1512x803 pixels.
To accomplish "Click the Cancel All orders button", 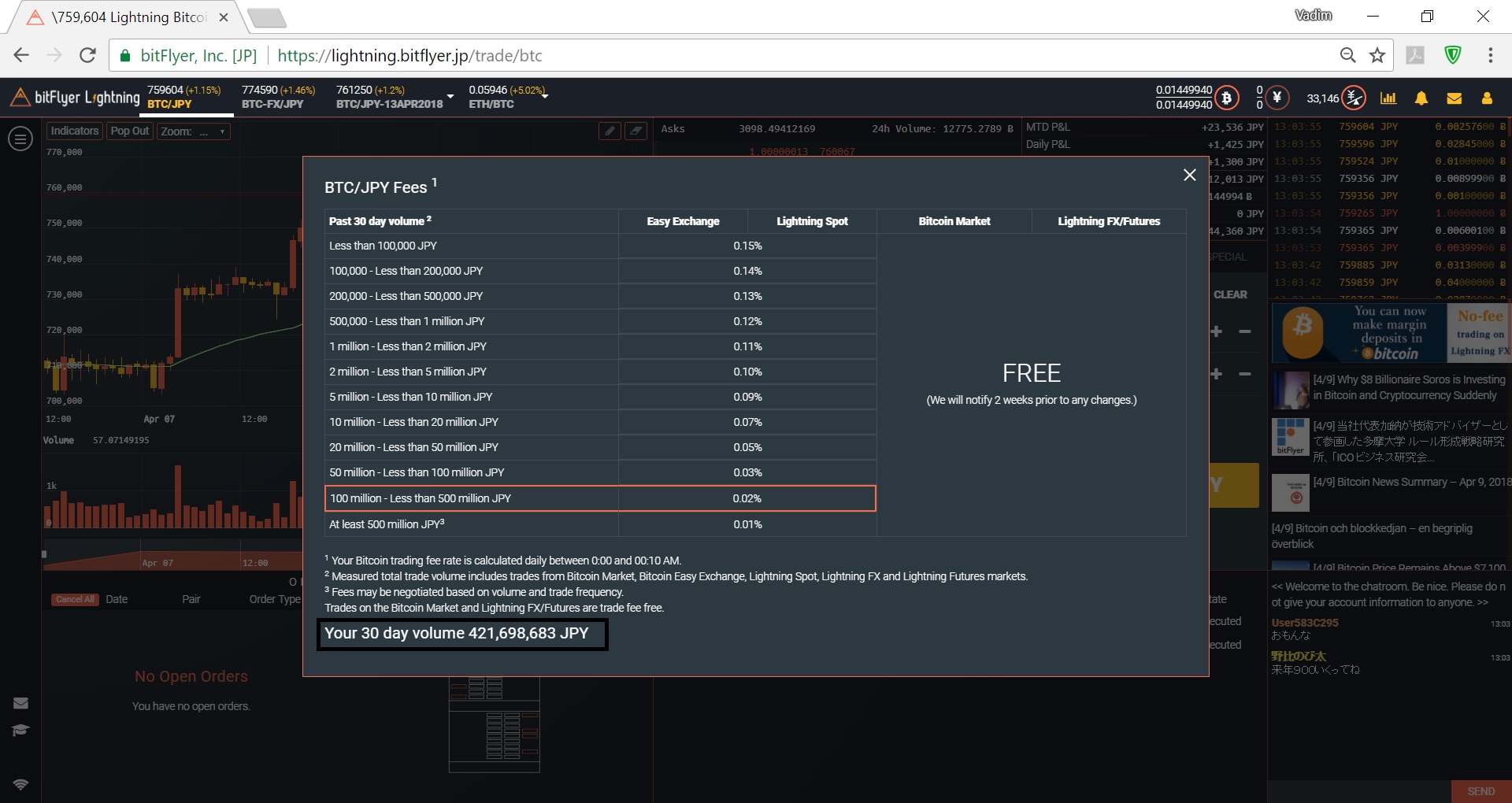I will (x=76, y=599).
